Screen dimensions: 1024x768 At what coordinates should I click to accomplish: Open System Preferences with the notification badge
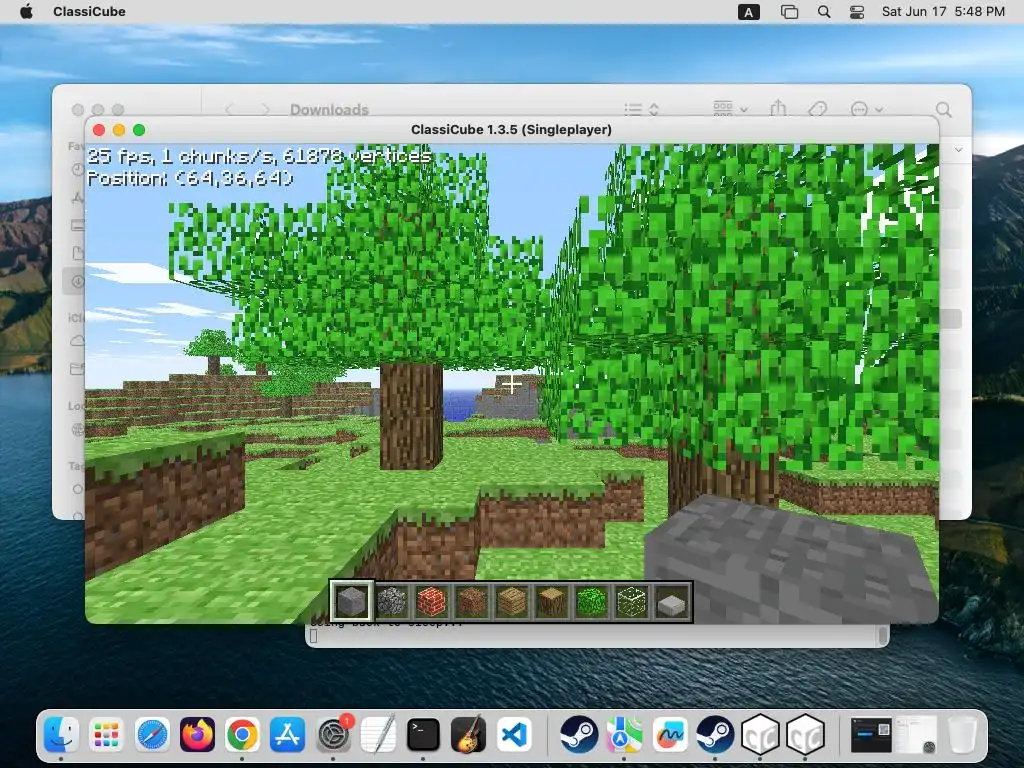[333, 734]
